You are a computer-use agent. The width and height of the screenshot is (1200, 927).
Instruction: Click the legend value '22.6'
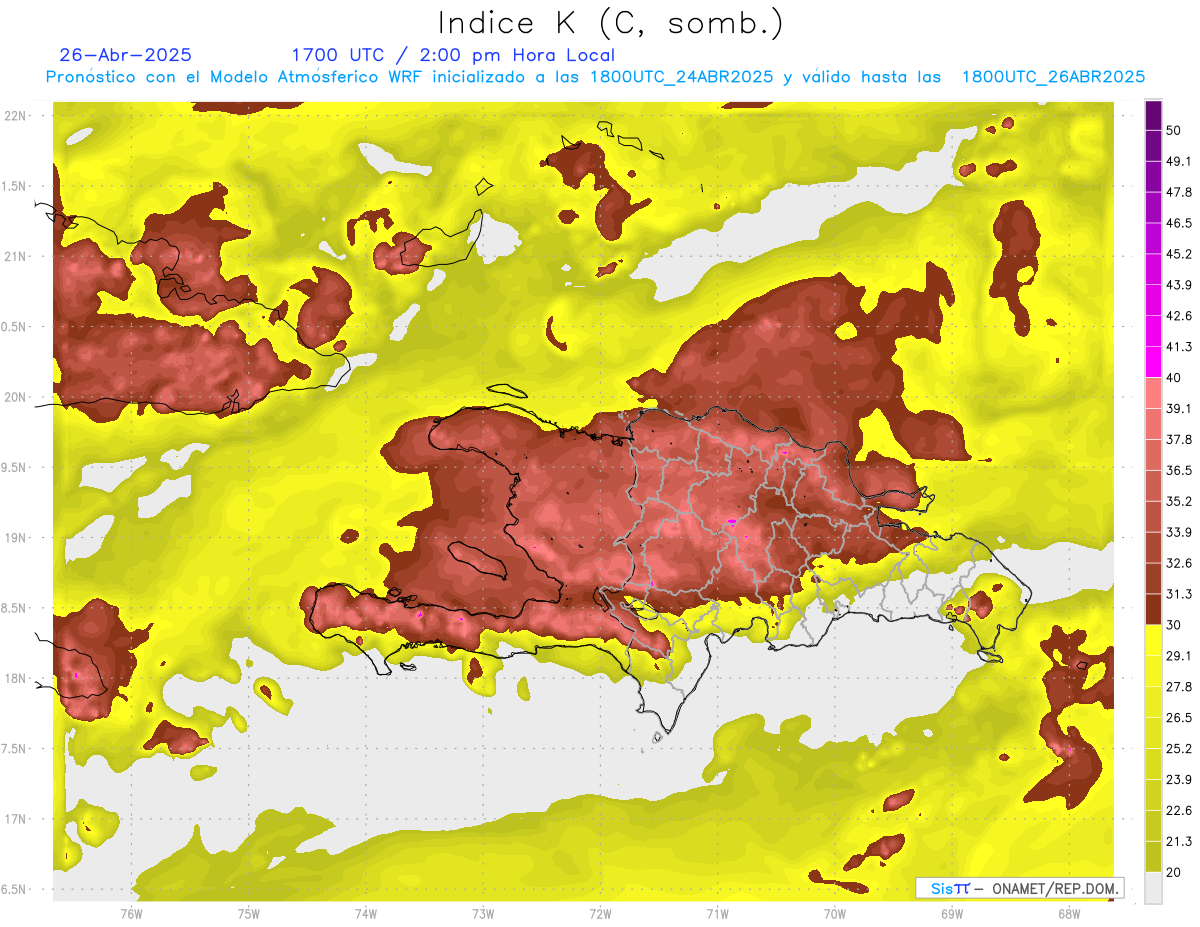tap(1178, 810)
